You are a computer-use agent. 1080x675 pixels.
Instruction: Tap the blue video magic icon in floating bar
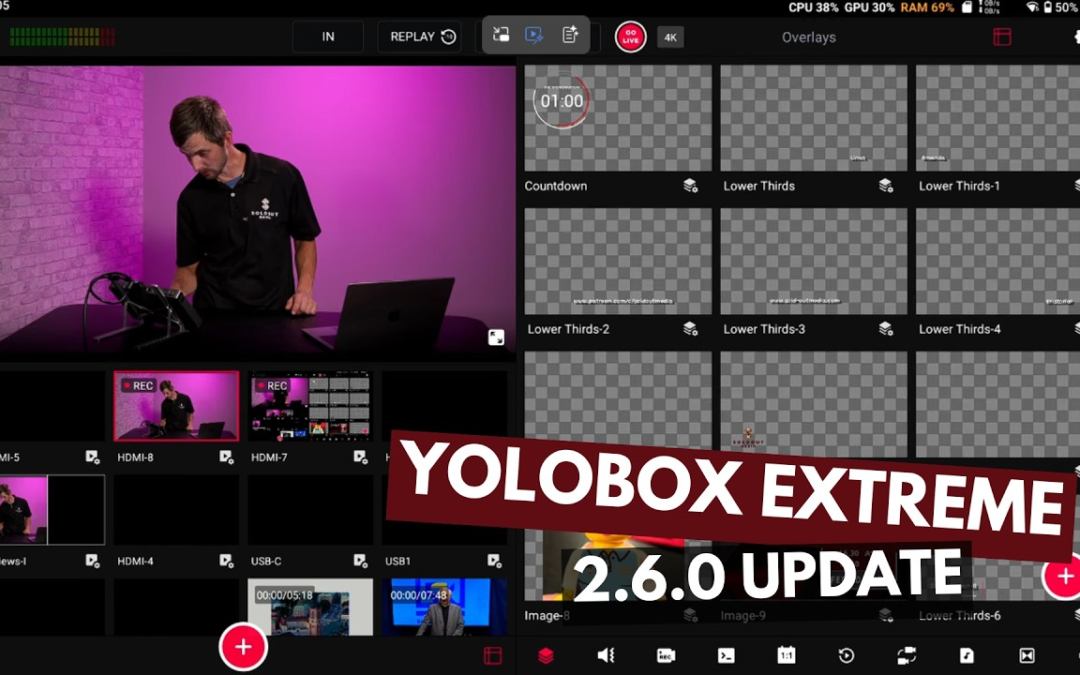[x=534, y=35]
